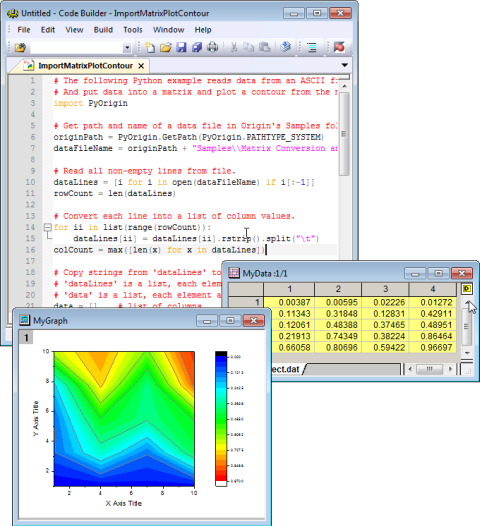The height and width of the screenshot is (526, 480).
Task: Click the red breakpoint icon in the toolbar
Action: (x=339, y=48)
